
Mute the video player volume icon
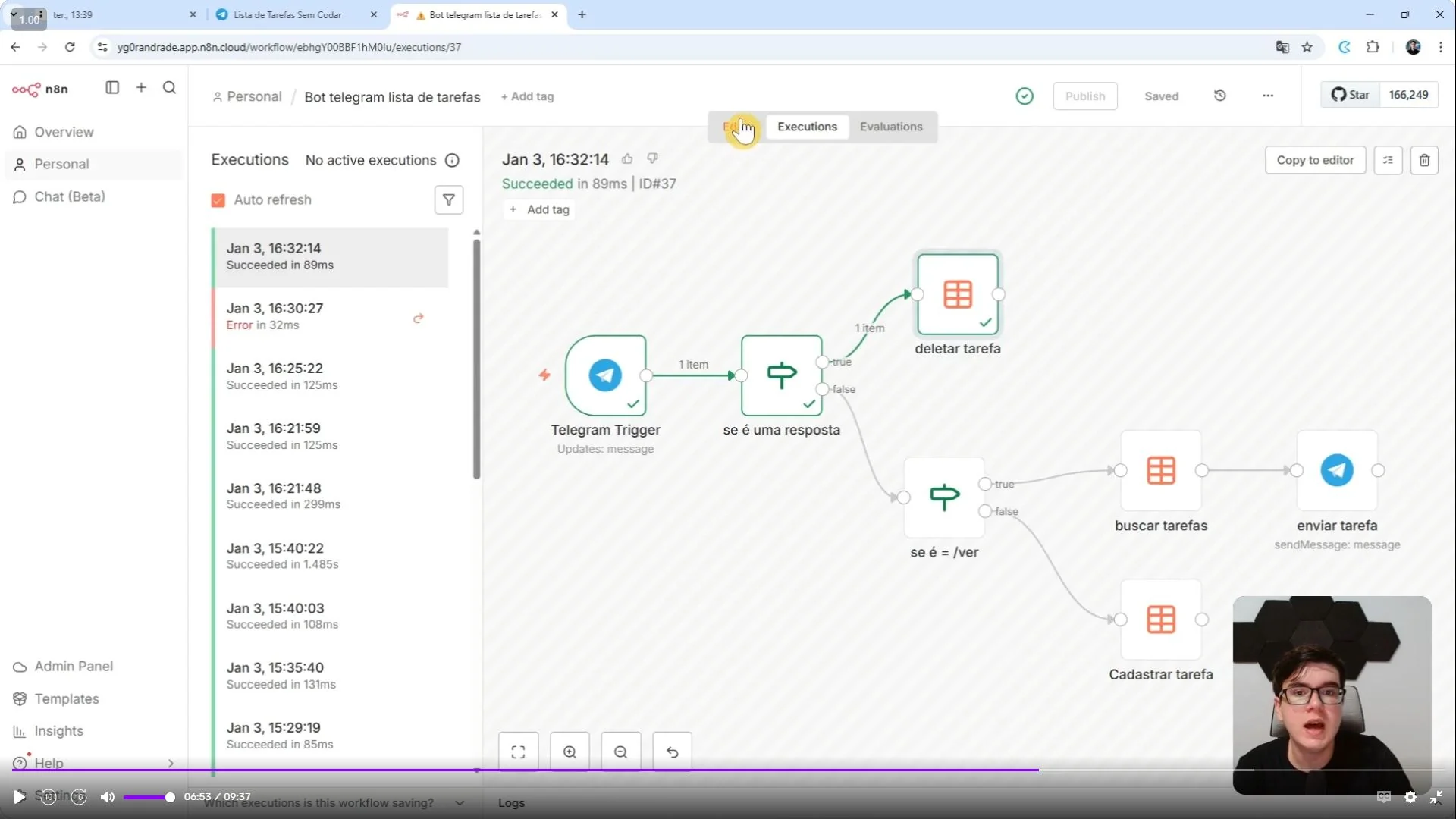click(x=108, y=797)
